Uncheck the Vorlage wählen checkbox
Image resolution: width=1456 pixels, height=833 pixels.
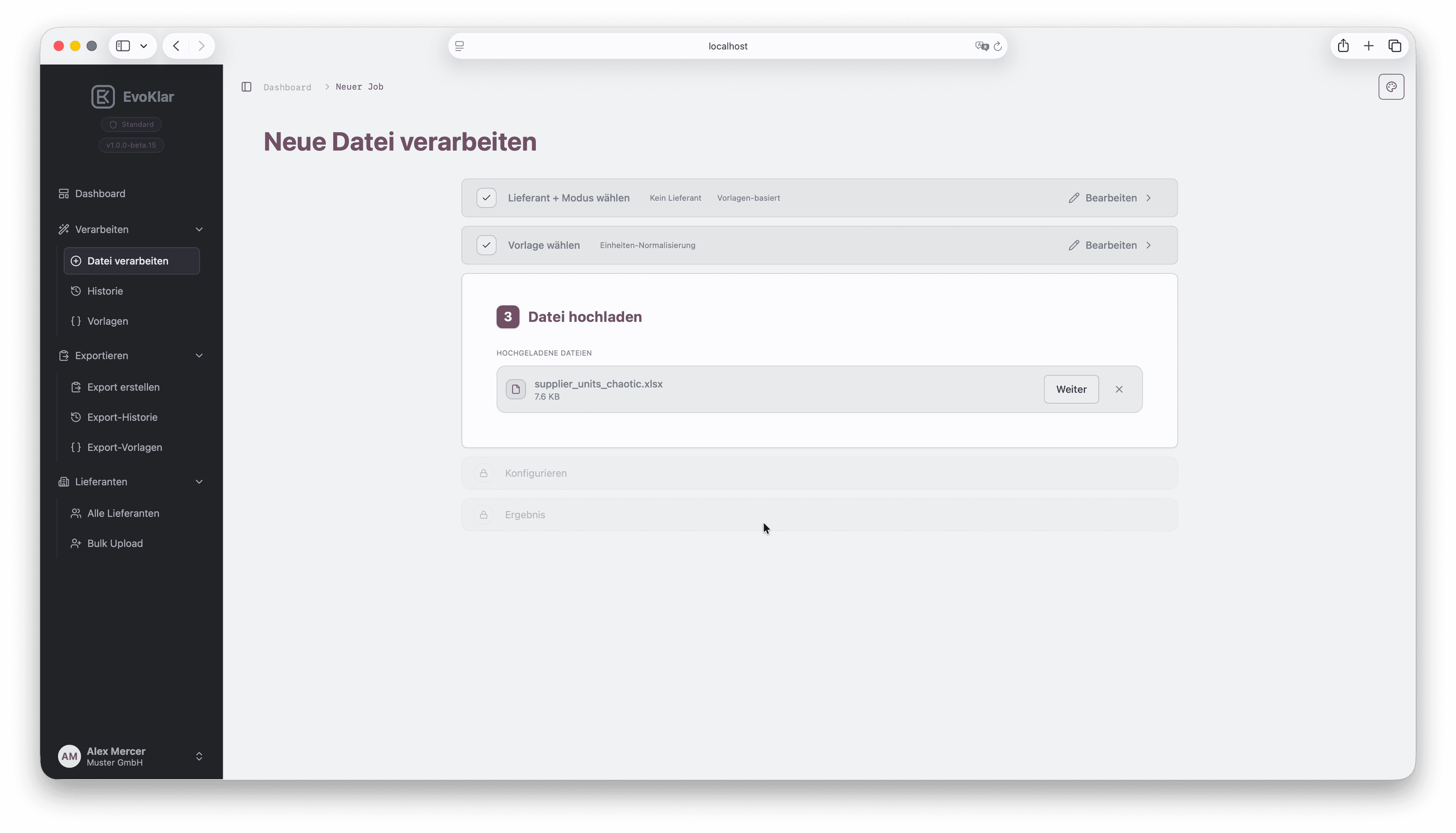click(x=486, y=245)
